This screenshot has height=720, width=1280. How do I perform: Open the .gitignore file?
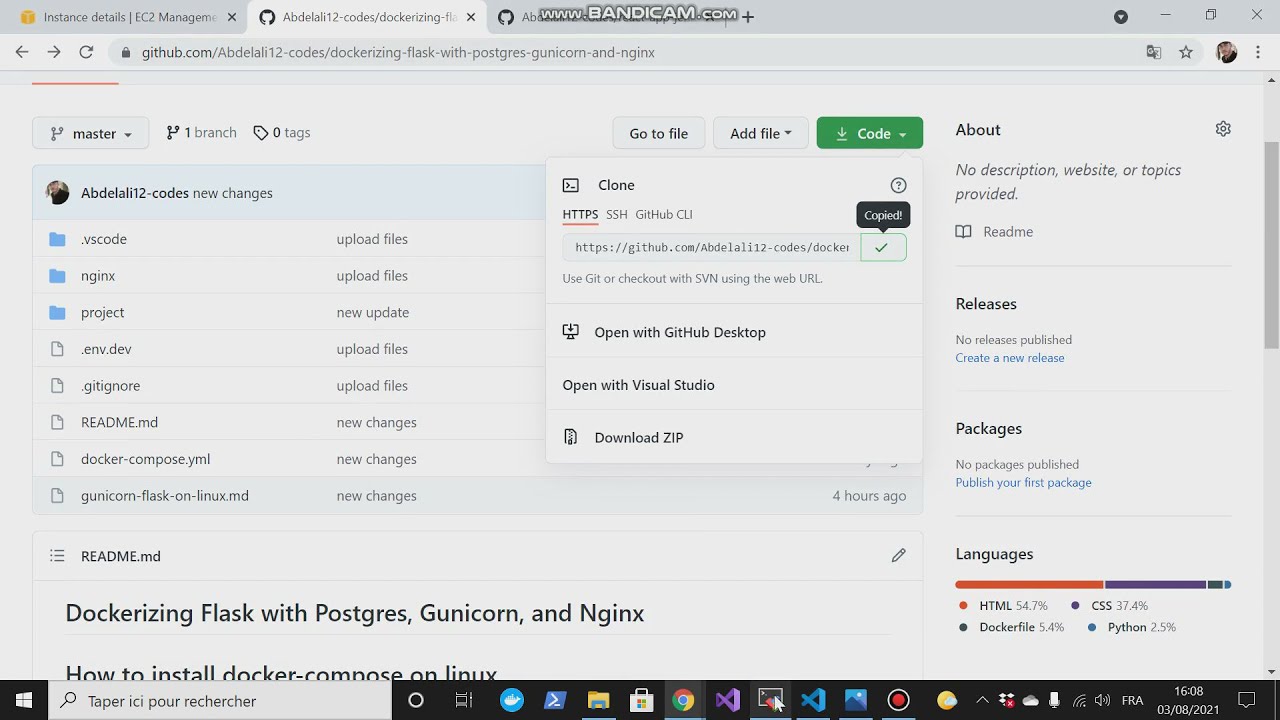[110, 386]
